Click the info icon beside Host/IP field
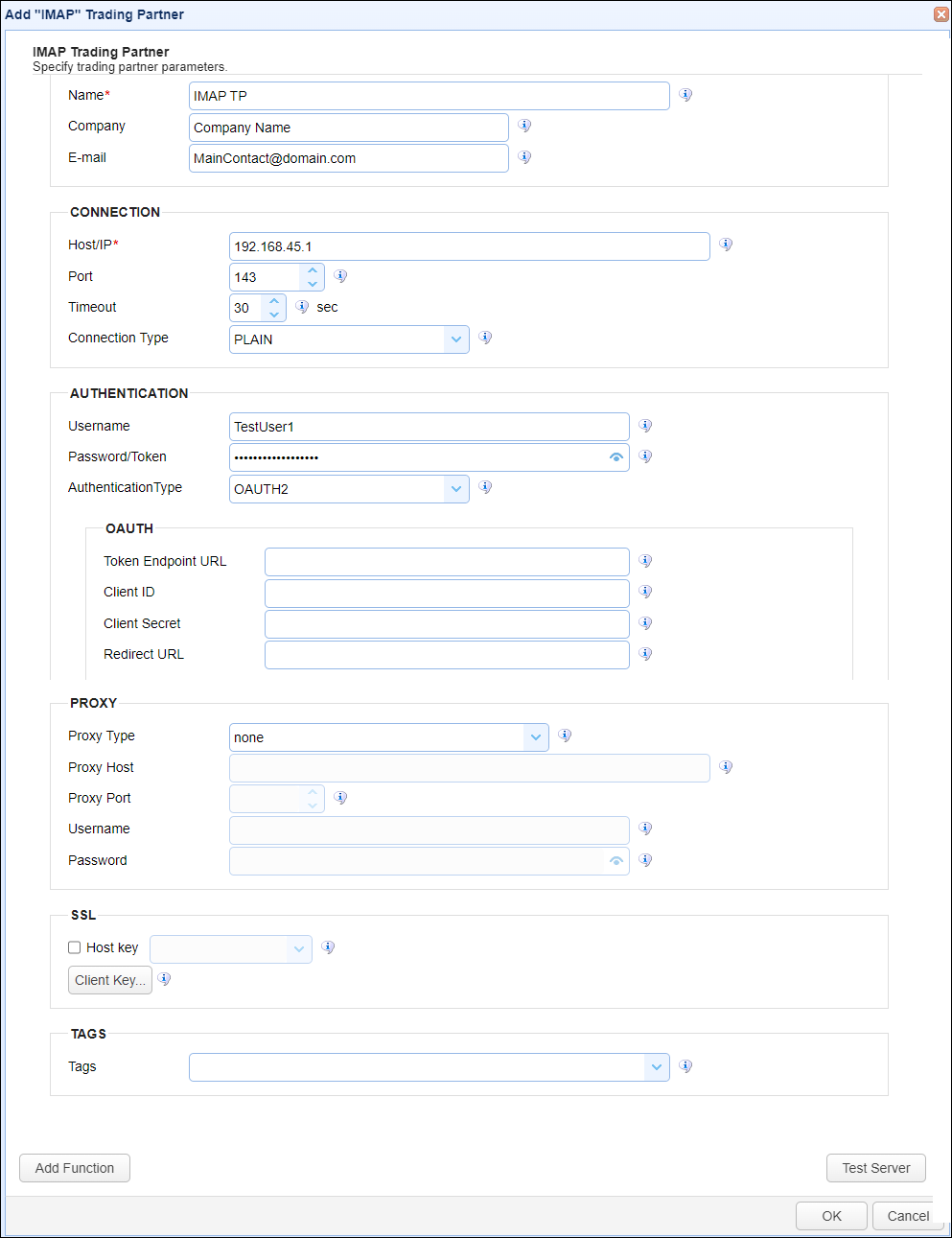 click(x=726, y=245)
